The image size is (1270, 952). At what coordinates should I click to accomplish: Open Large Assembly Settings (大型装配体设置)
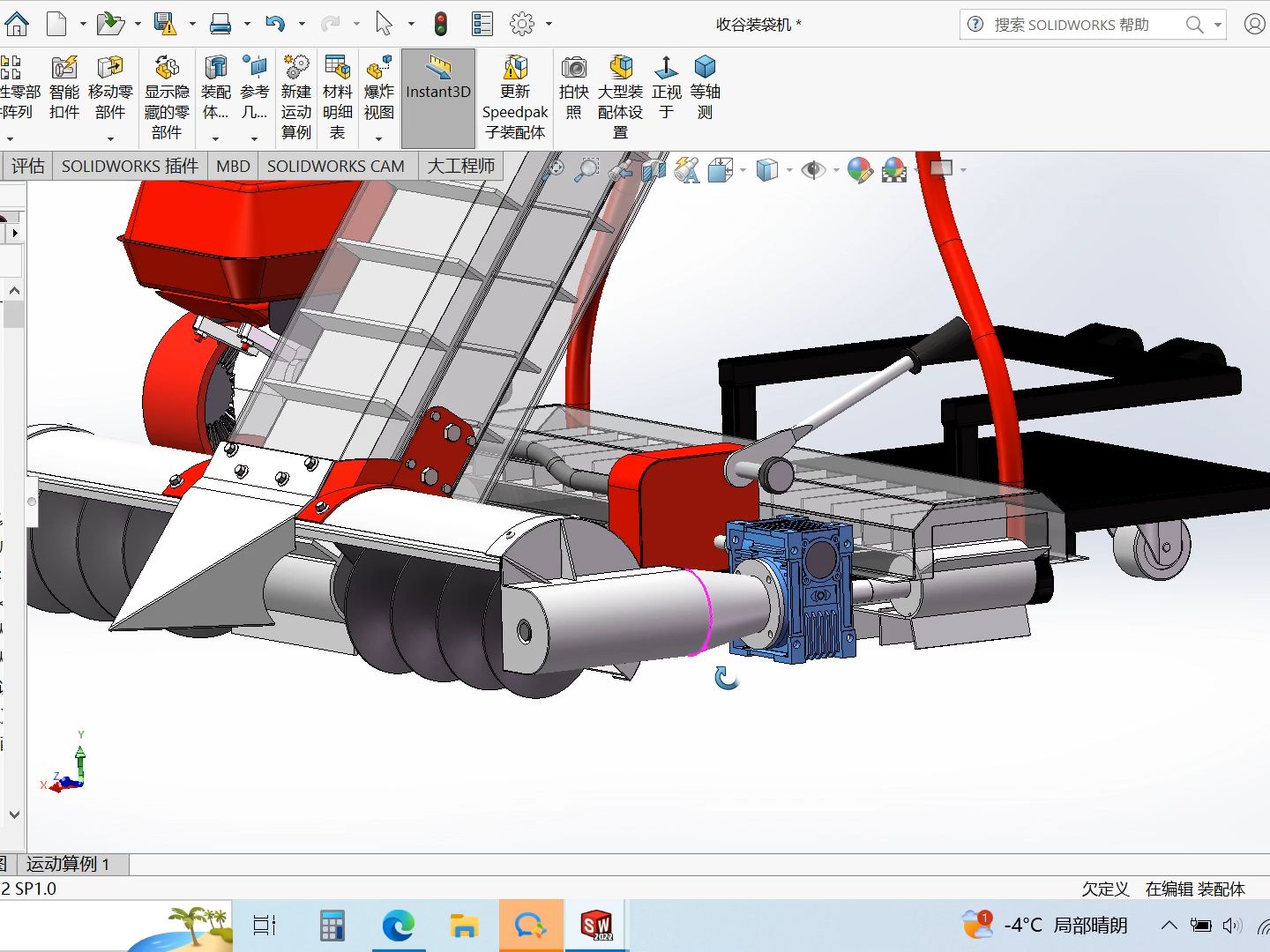pos(620,98)
